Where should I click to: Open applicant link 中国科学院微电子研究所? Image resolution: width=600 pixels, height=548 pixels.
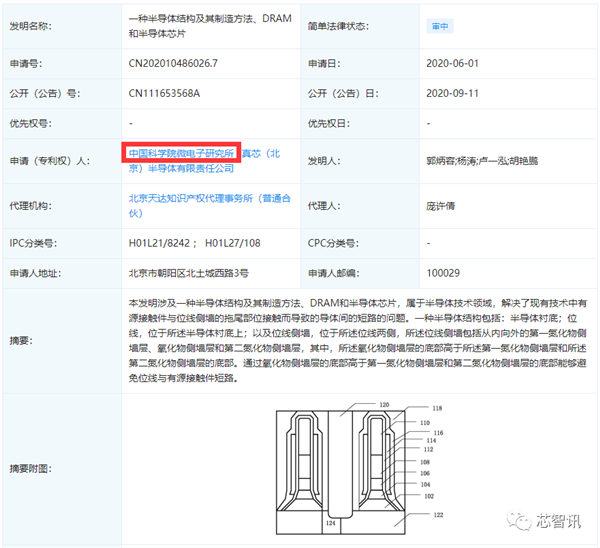tap(181, 153)
